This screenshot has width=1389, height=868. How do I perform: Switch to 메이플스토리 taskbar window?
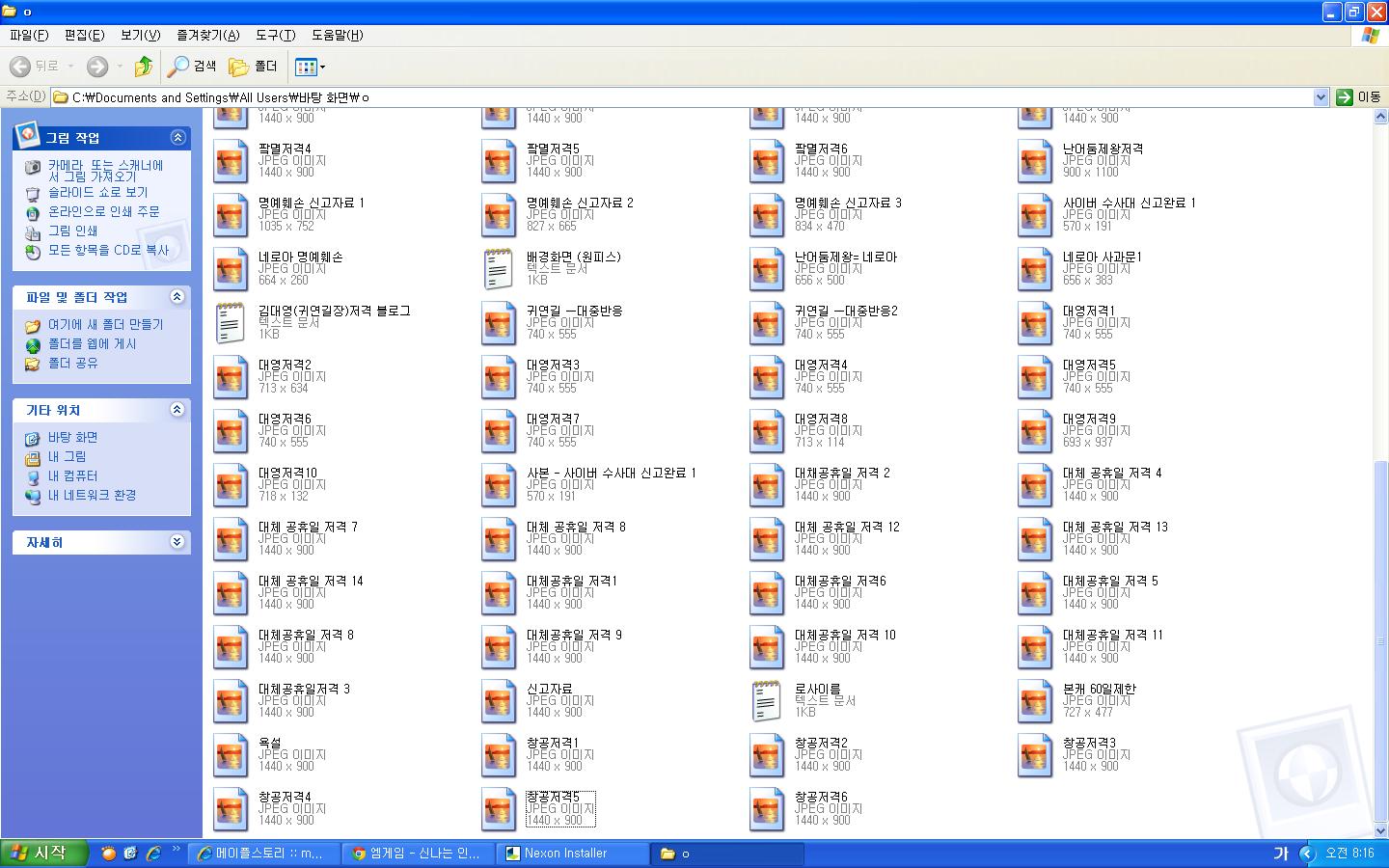266,853
